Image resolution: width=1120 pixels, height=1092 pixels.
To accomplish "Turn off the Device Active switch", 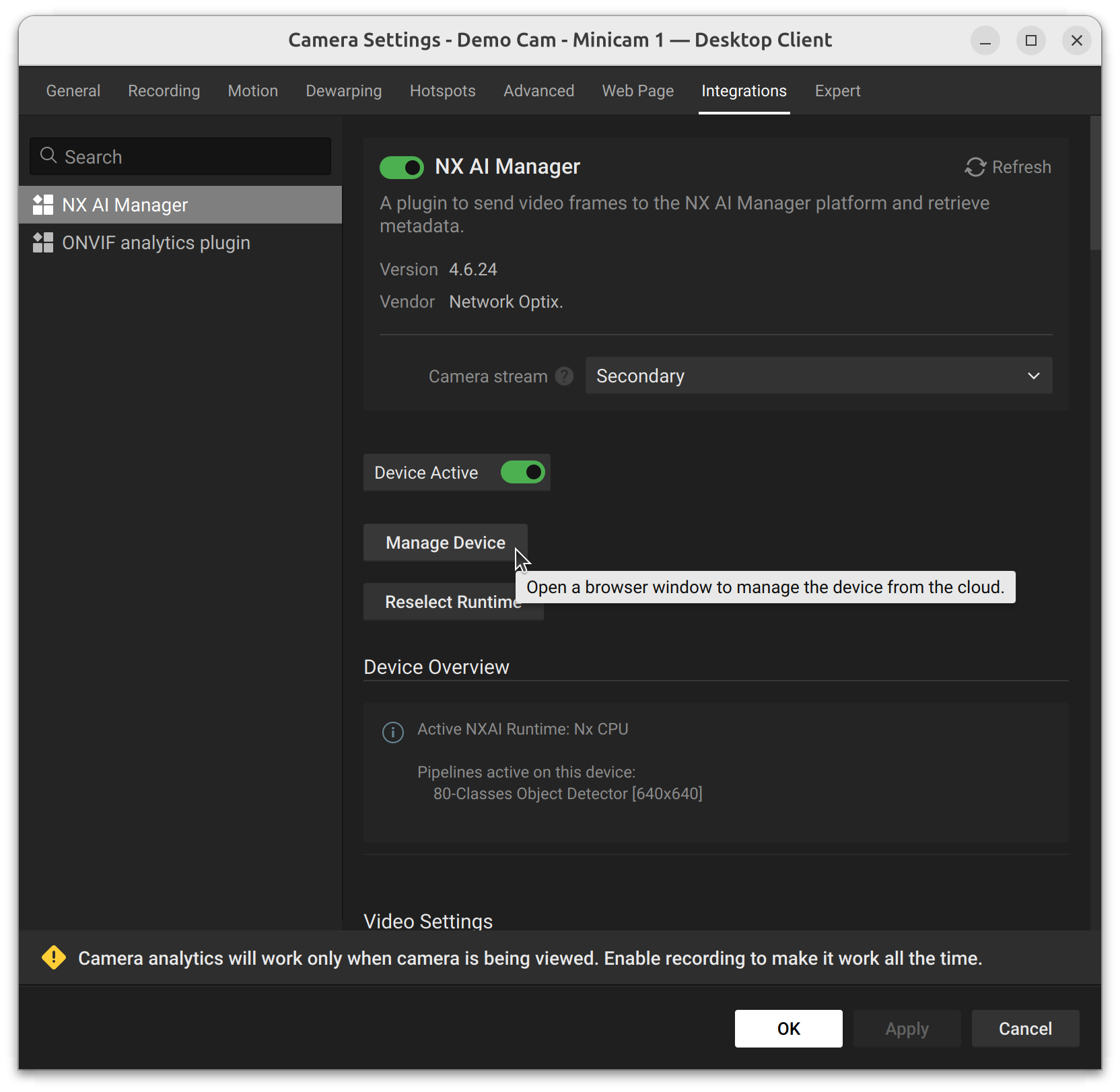I will click(x=523, y=473).
